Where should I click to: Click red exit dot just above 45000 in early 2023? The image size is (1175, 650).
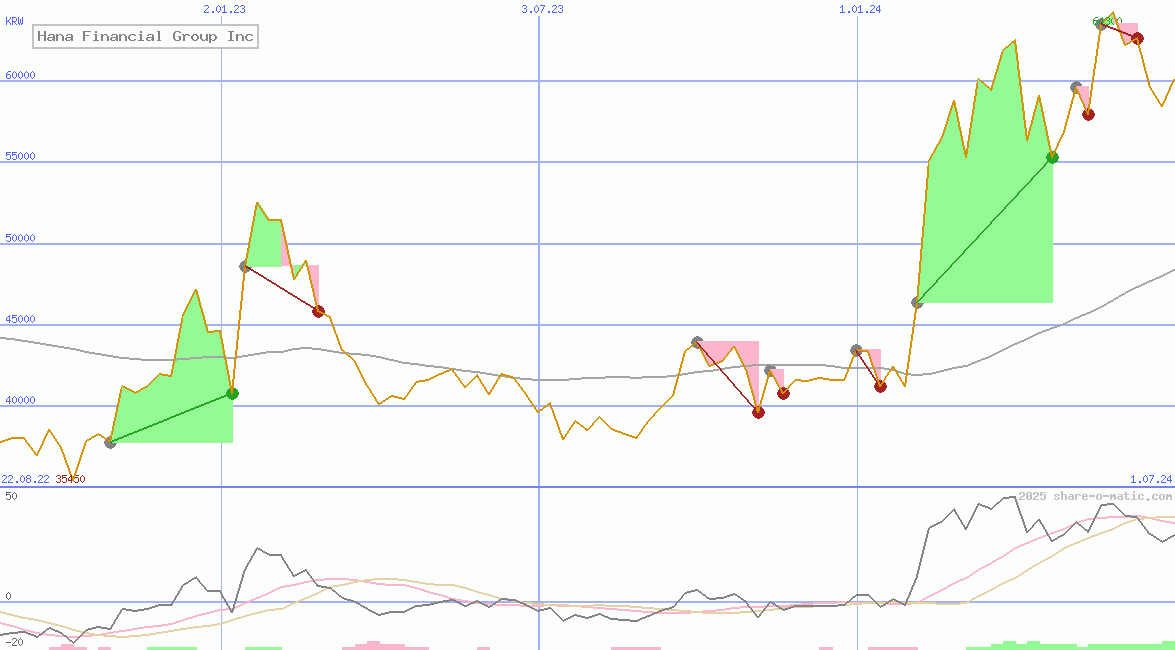318,311
